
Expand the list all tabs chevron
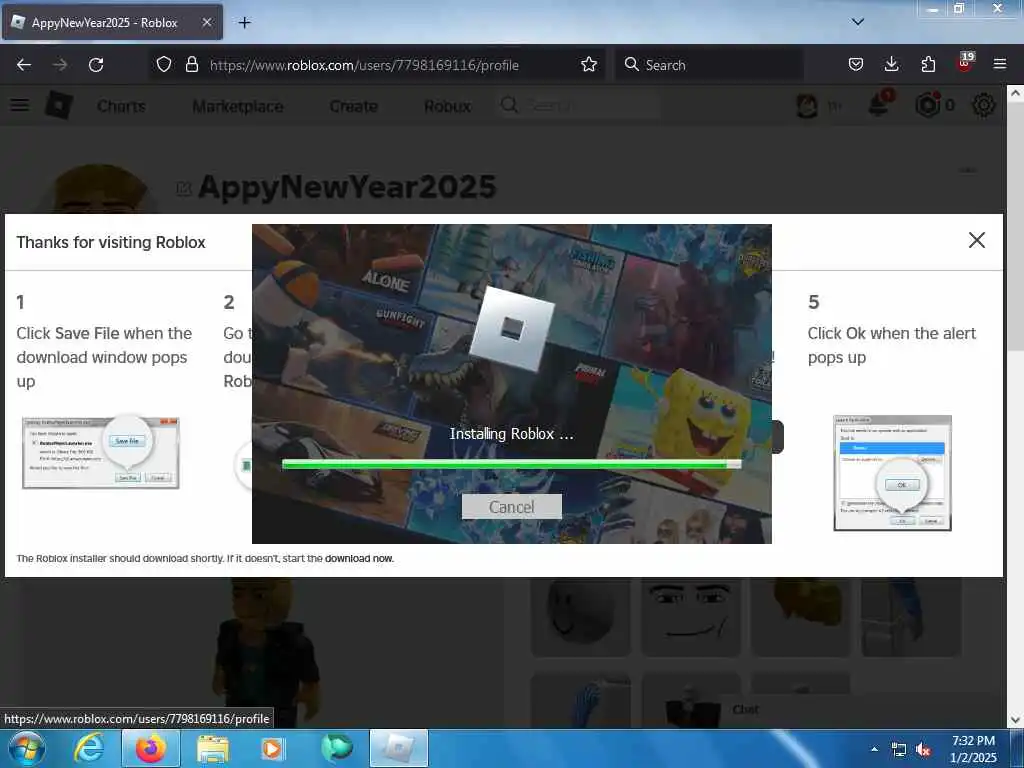[x=858, y=22]
